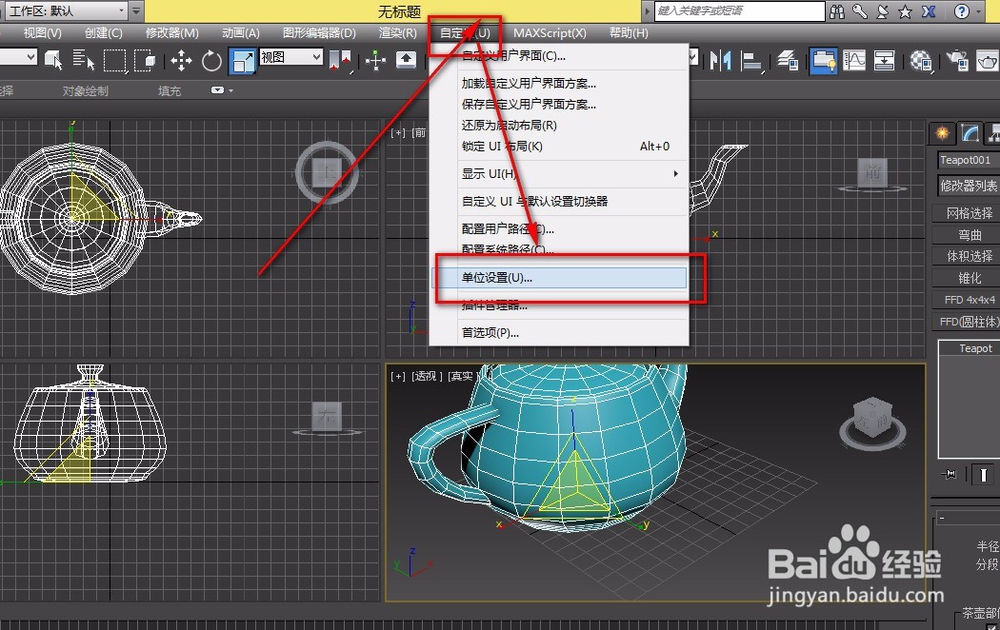
Task: Click the Mirror tool icon
Action: (x=720, y=61)
